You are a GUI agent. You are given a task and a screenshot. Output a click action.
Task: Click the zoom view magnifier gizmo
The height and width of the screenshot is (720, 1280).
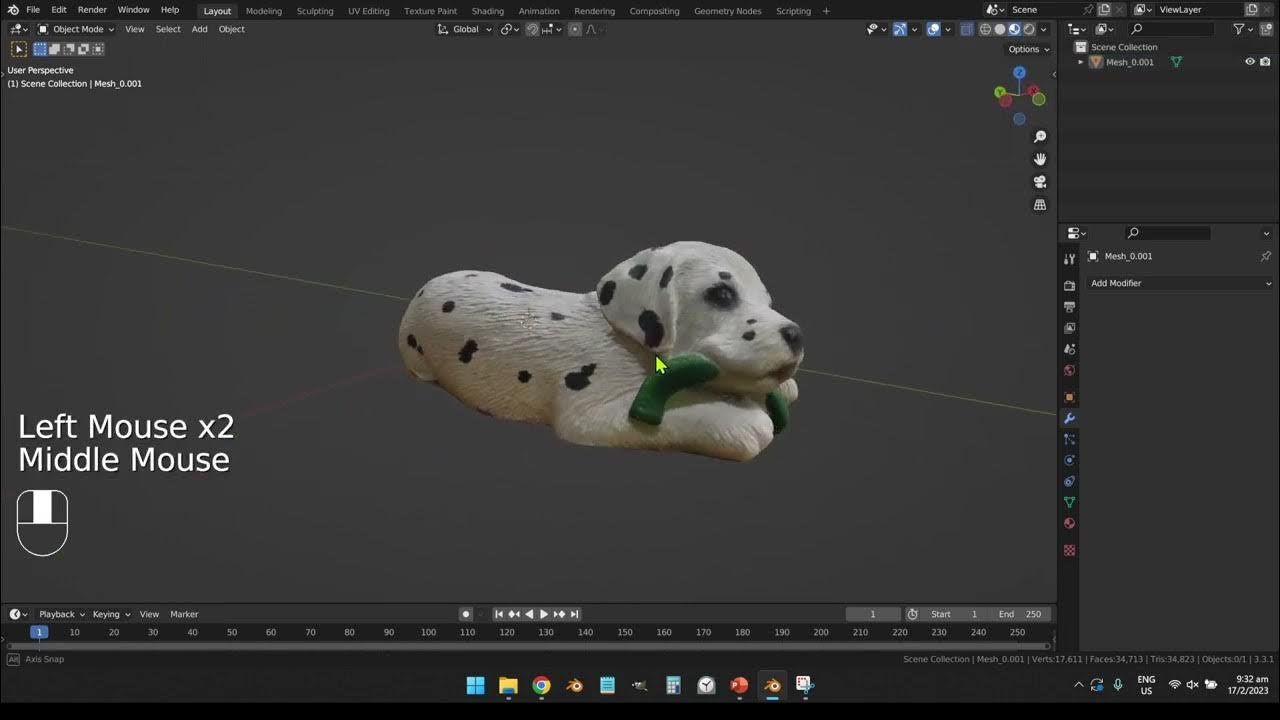coord(1040,137)
